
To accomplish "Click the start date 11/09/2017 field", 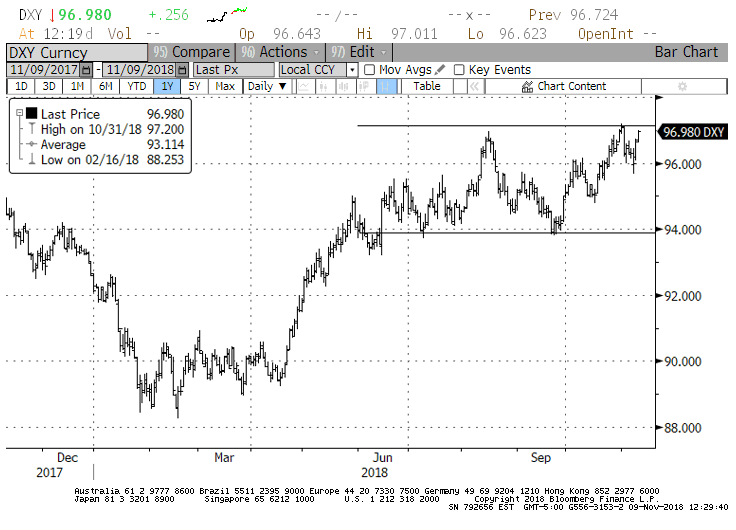I will point(44,70).
